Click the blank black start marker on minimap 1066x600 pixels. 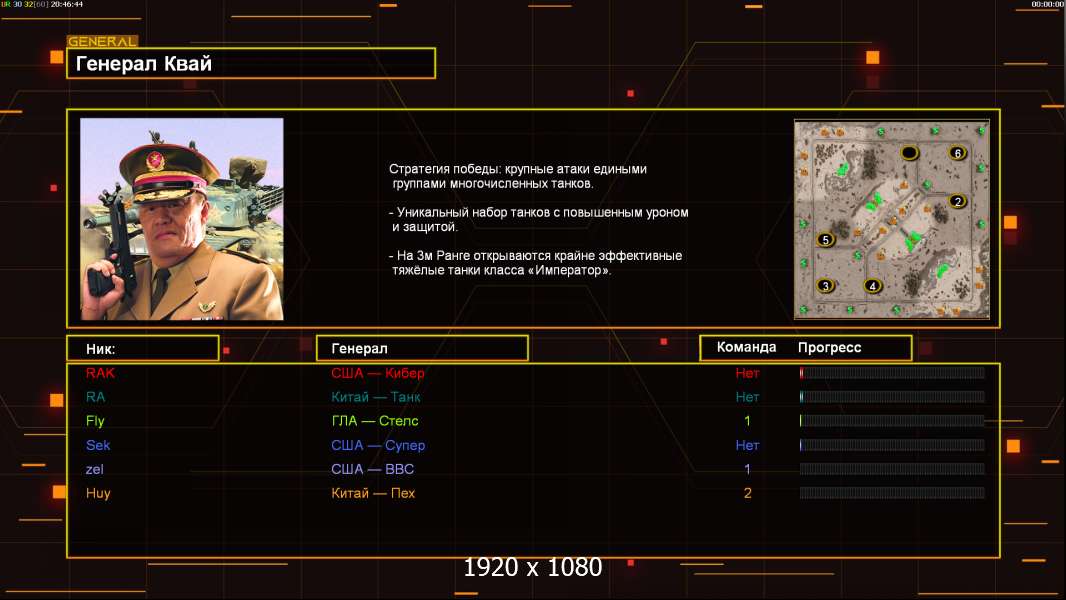pos(910,152)
